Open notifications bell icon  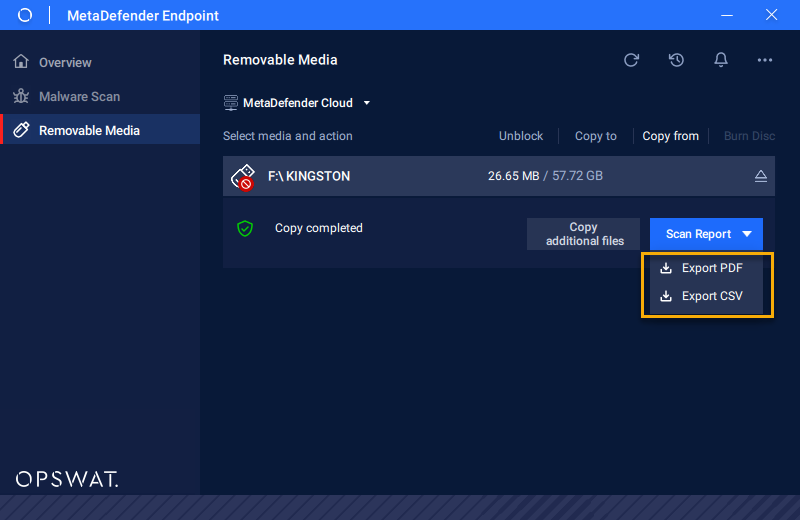720,60
